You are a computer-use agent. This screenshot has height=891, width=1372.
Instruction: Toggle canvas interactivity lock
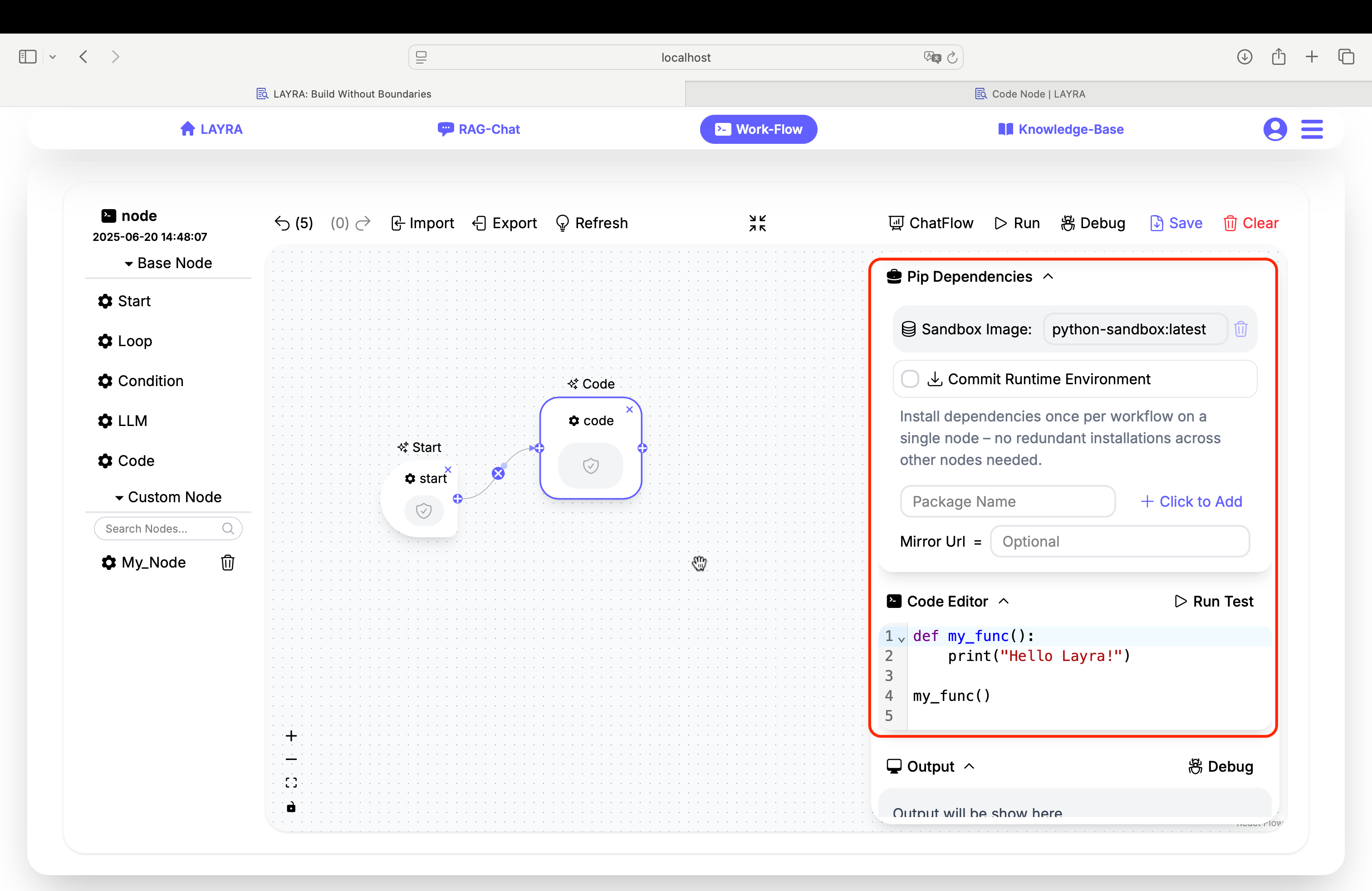tap(291, 807)
